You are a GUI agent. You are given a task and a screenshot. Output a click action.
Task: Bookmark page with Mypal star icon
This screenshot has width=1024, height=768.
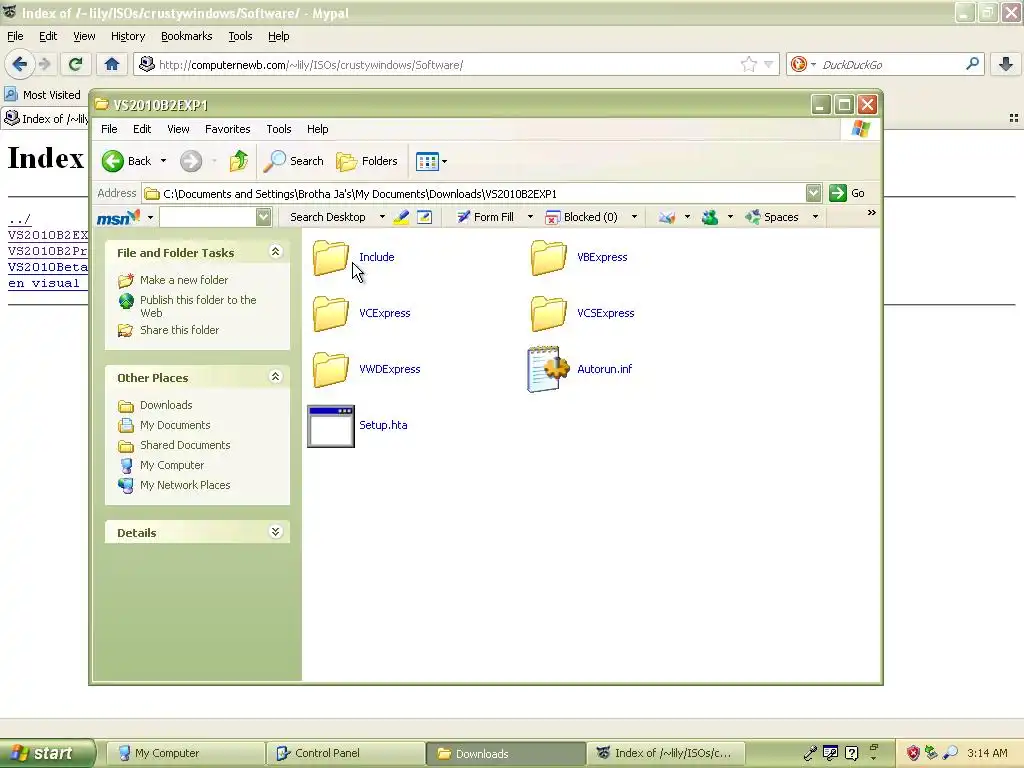click(748, 64)
